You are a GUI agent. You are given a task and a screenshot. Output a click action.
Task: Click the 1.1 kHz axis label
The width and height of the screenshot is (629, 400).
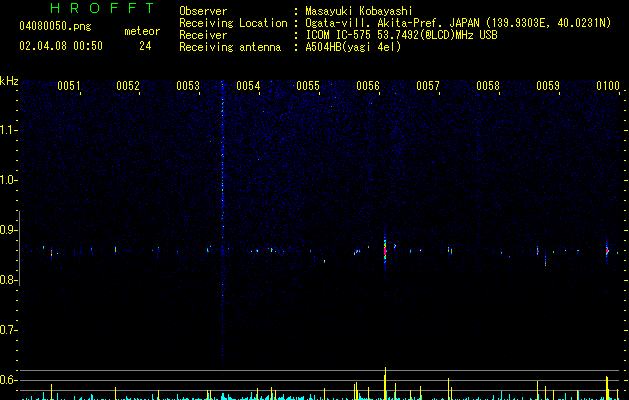pos(9,130)
